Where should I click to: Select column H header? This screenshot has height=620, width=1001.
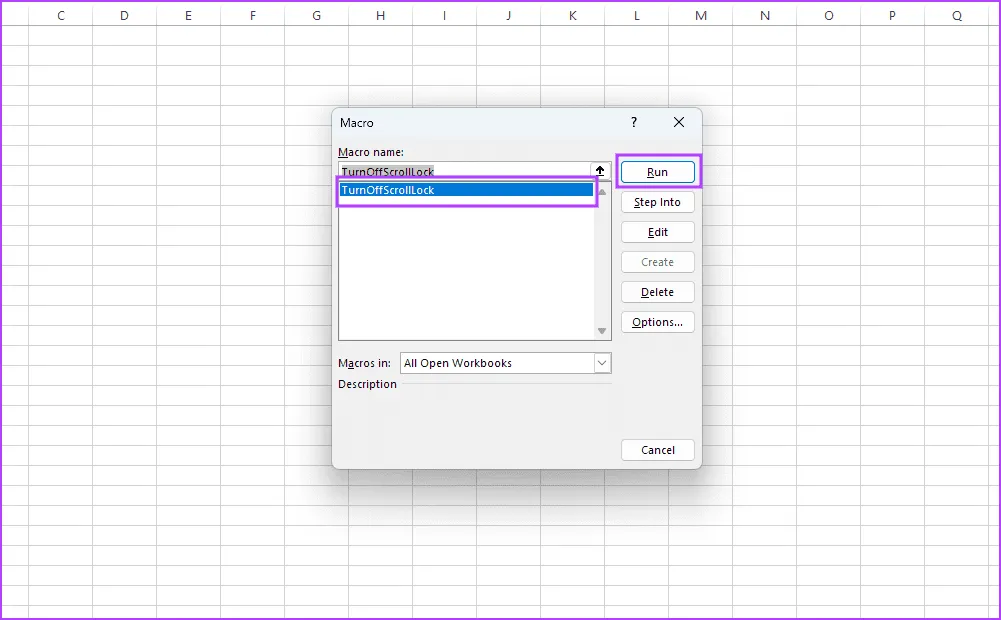pos(380,16)
